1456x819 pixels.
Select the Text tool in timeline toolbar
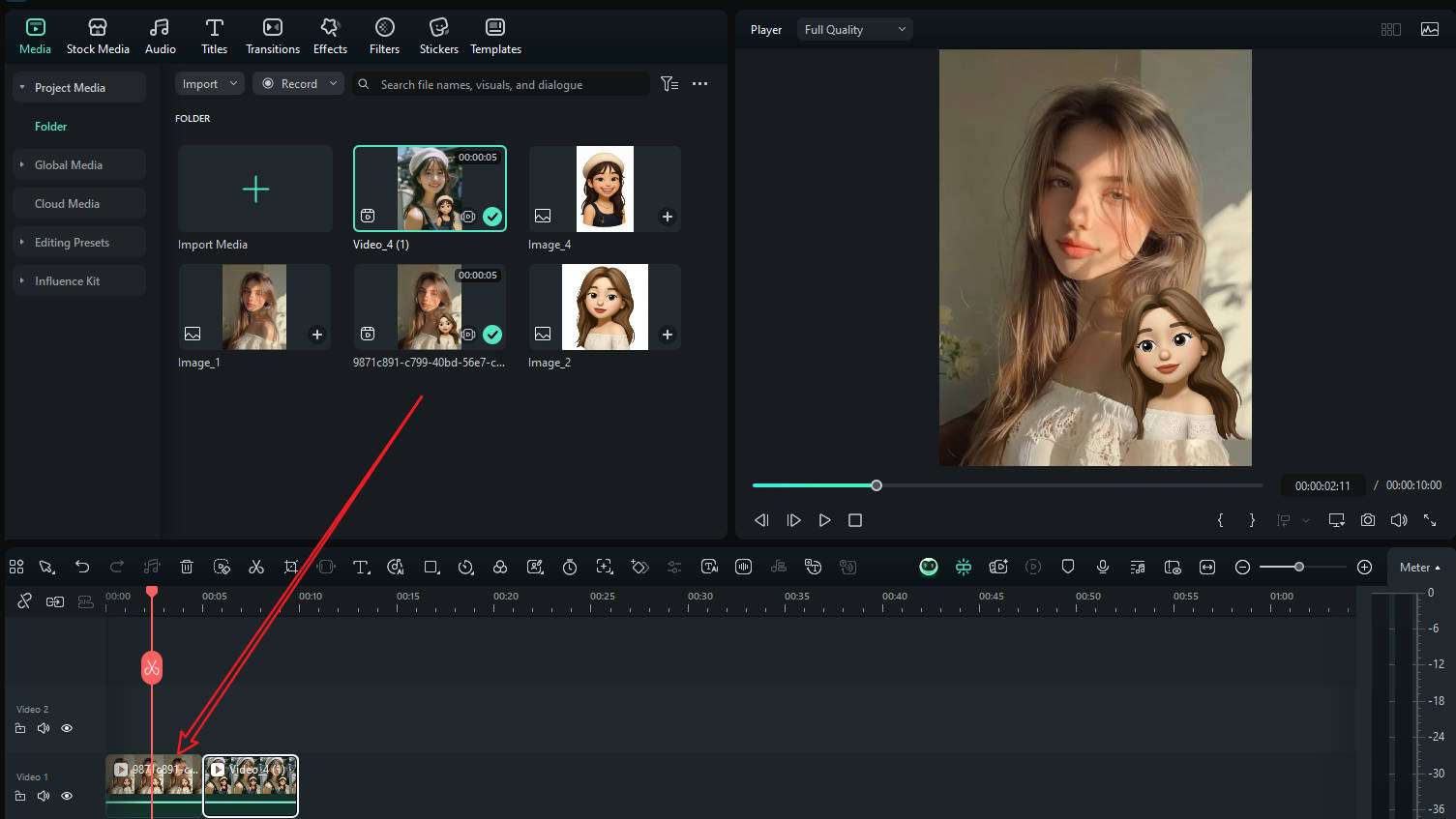pyautogui.click(x=361, y=567)
